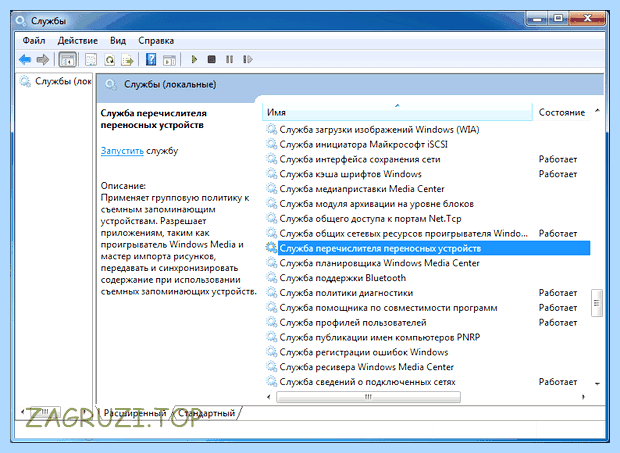
Task: Sort by the Имя column header
Action: [397, 112]
